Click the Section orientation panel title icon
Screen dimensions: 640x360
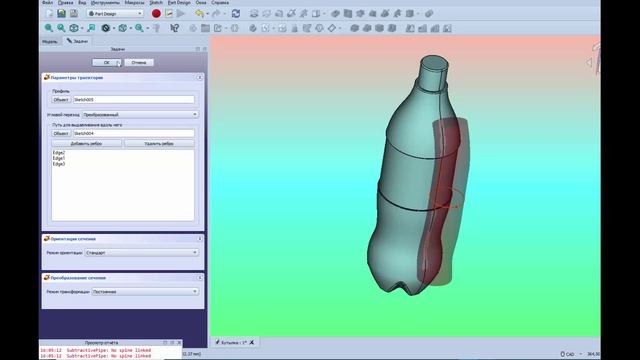click(47, 238)
